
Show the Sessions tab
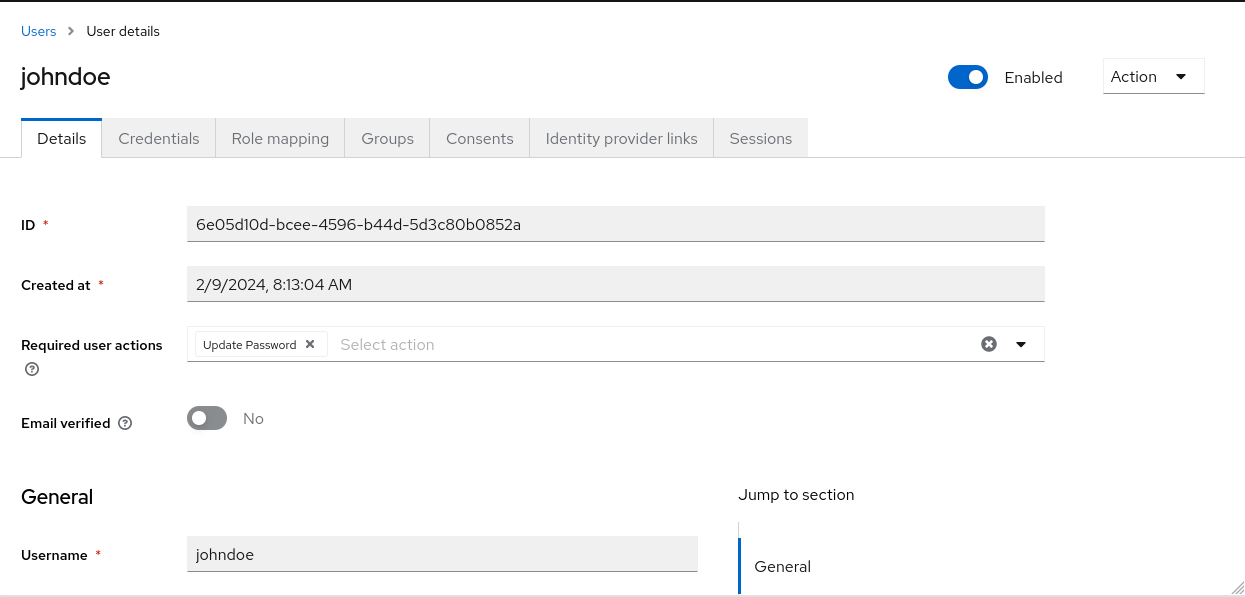760,139
